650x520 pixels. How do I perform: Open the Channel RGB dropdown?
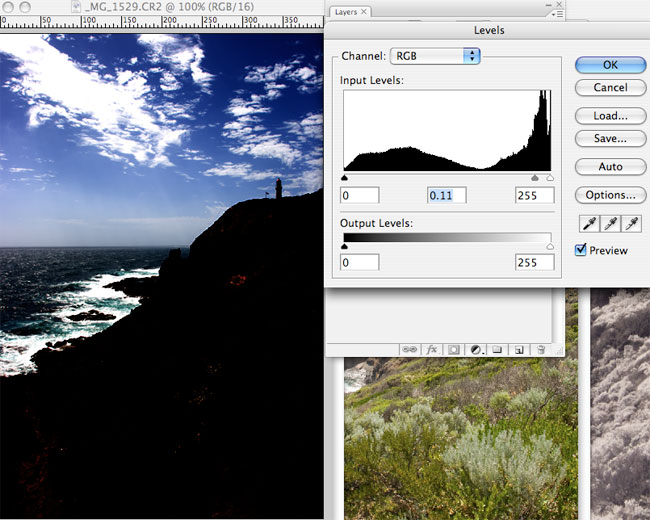click(434, 56)
